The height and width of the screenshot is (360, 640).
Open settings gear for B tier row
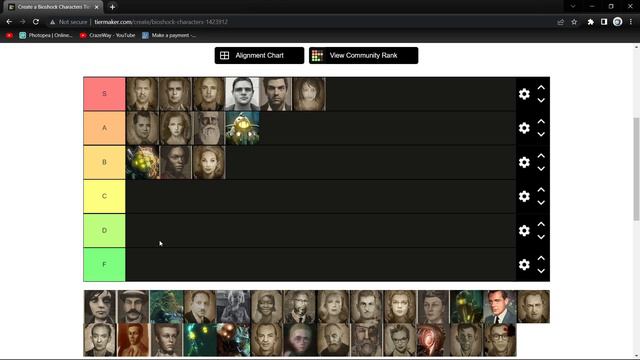click(x=524, y=162)
